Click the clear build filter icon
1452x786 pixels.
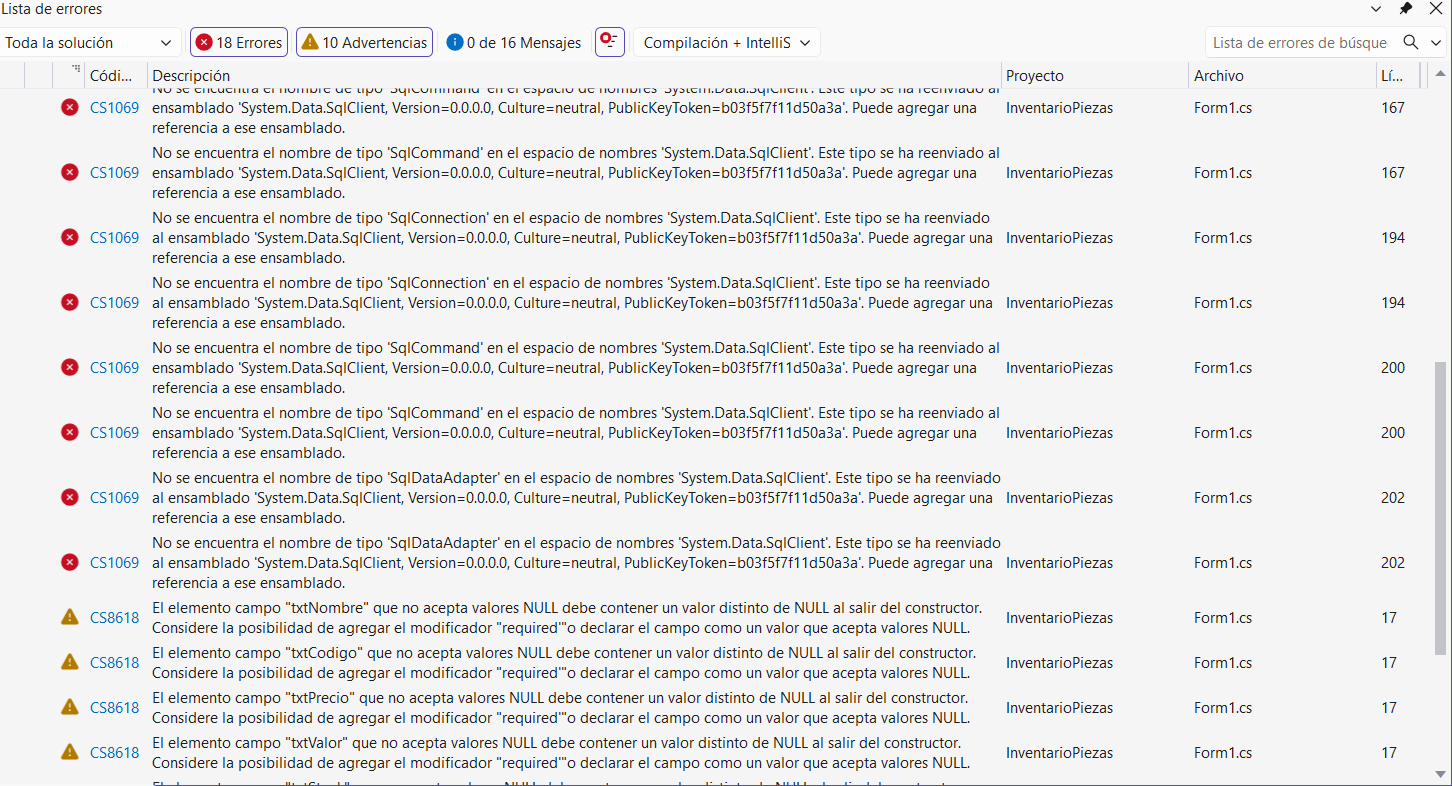click(x=609, y=42)
